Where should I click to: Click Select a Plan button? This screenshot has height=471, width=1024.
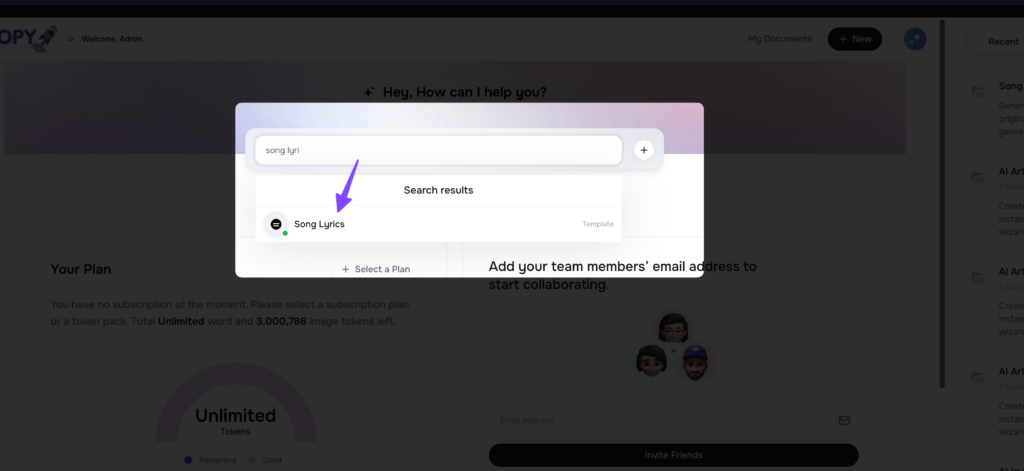(376, 269)
